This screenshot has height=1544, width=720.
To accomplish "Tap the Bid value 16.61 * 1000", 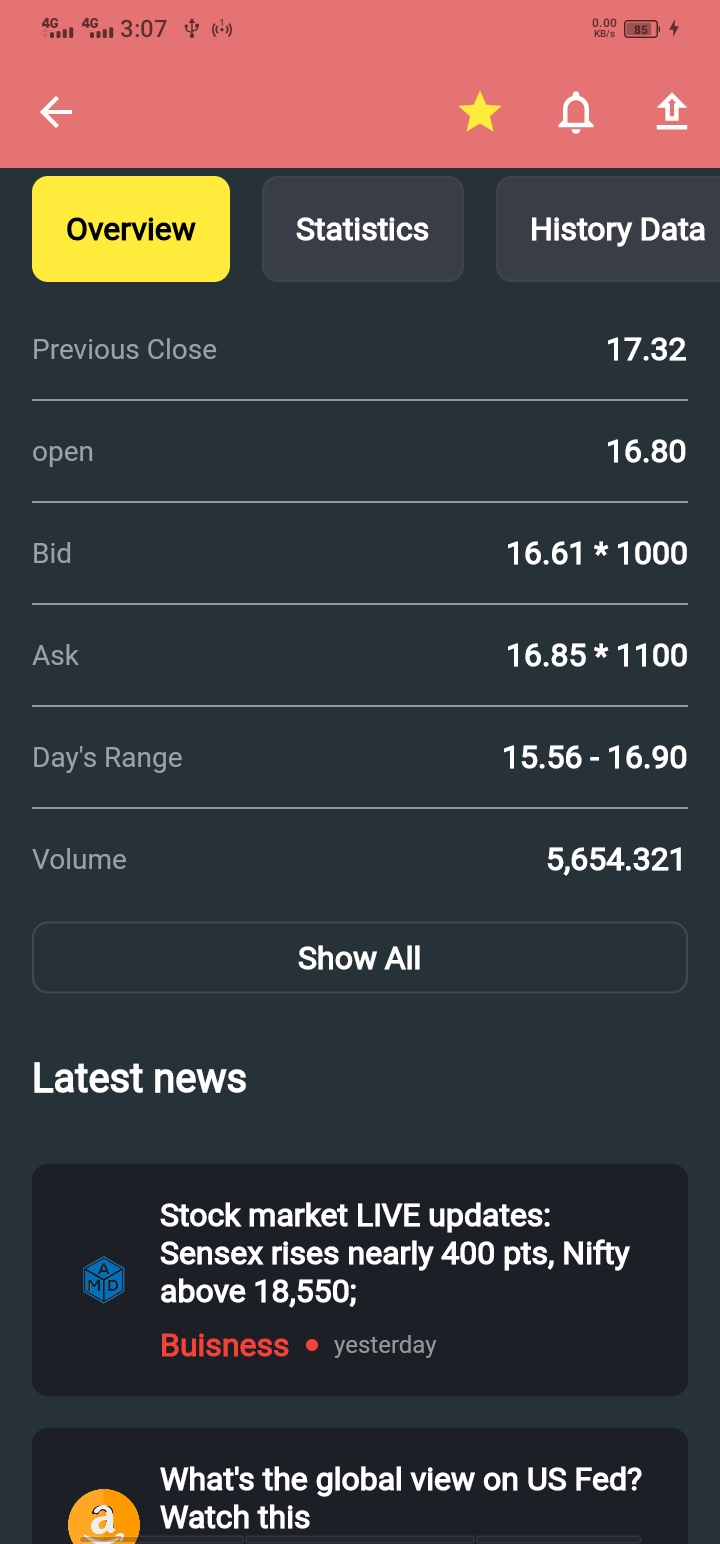I will (596, 553).
